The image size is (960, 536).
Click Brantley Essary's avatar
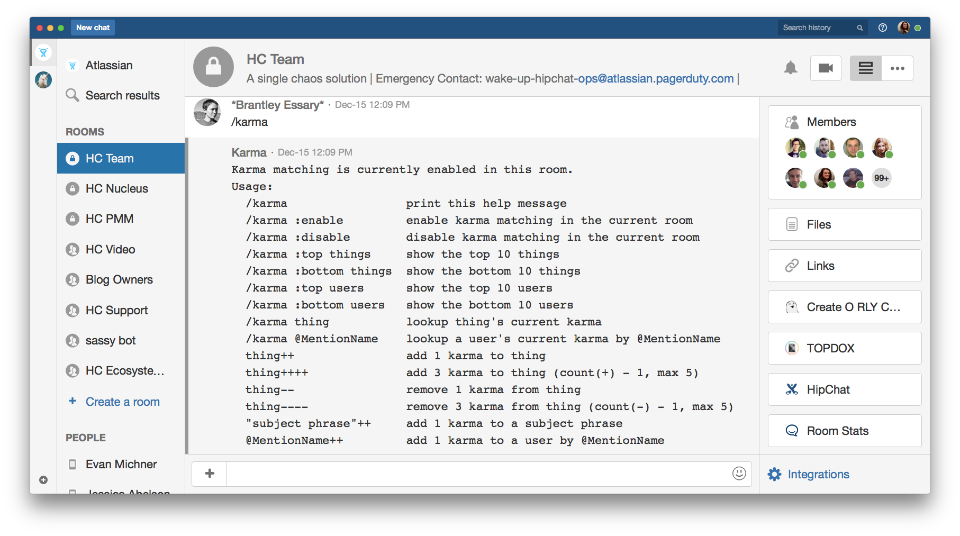pyautogui.click(x=208, y=112)
